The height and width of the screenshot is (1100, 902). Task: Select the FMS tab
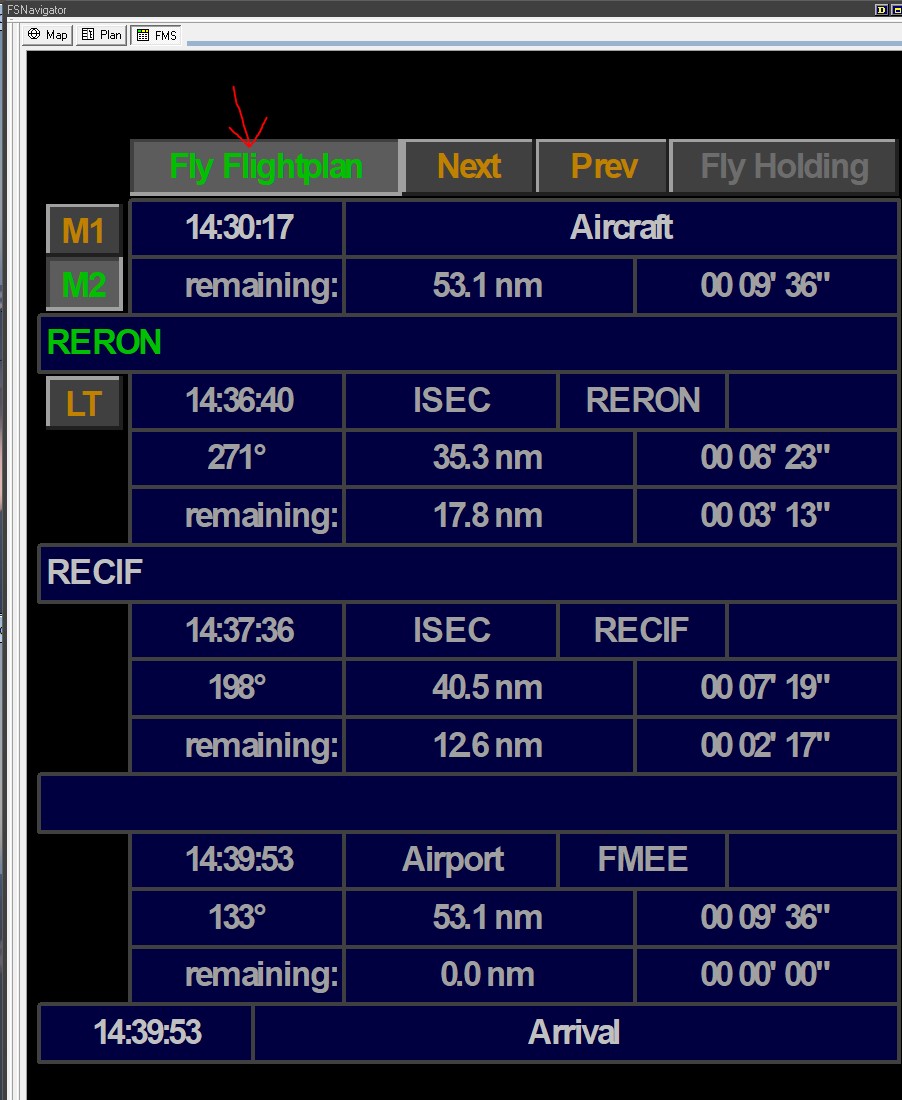pos(156,34)
